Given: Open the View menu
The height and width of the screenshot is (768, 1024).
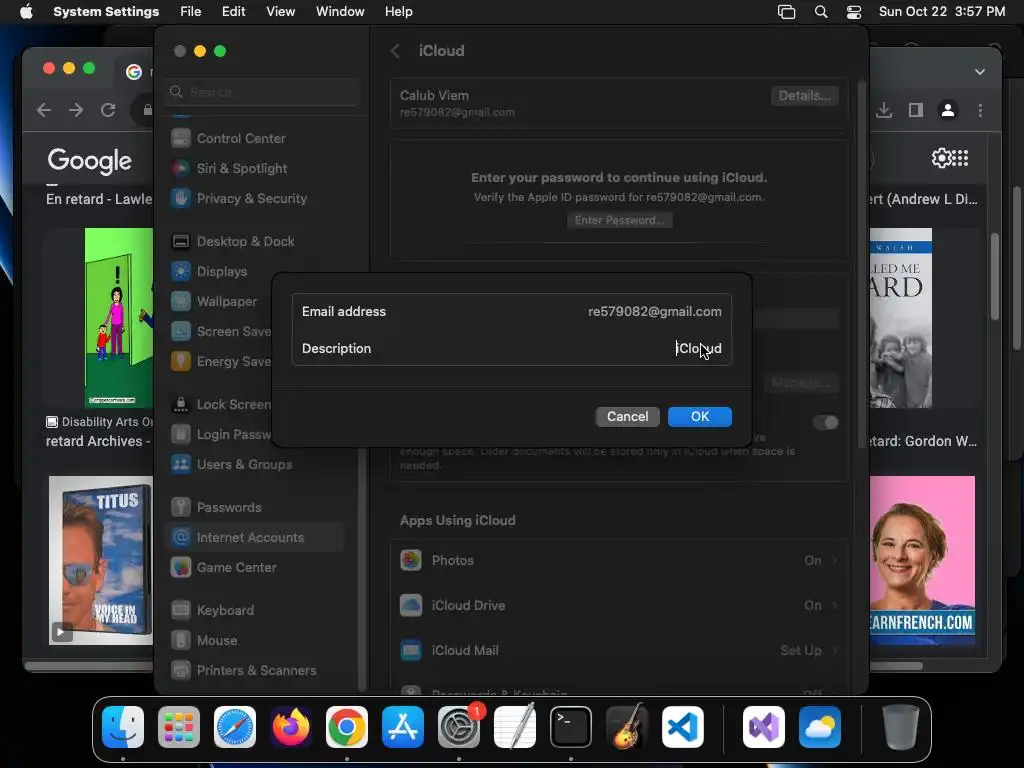Looking at the screenshot, I should point(280,12).
